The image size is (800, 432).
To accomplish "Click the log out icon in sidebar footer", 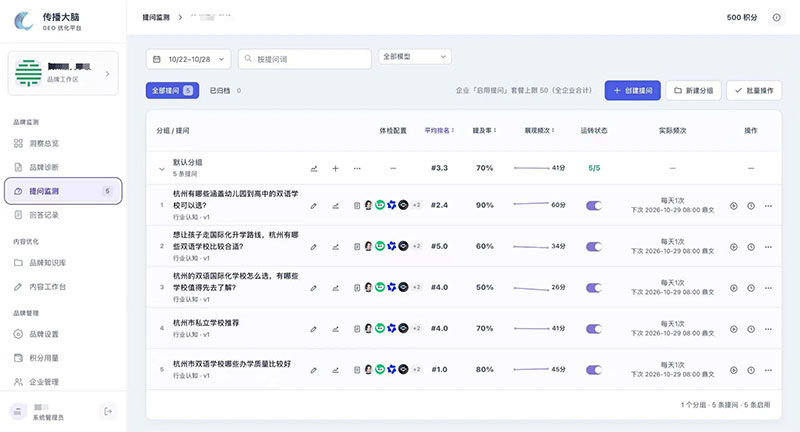I will pyautogui.click(x=108, y=411).
